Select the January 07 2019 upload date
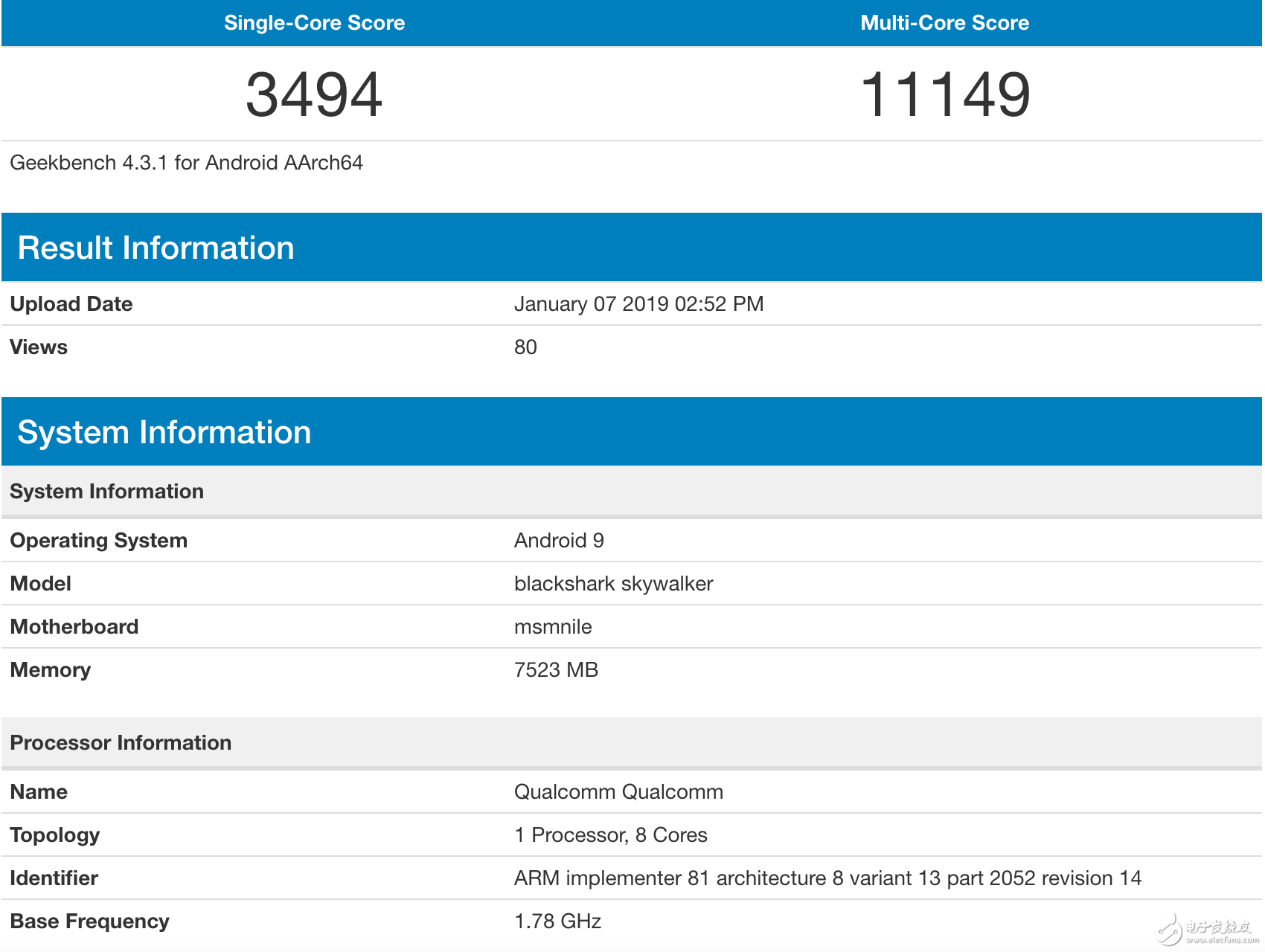Image resolution: width=1265 pixels, height=952 pixels. (x=638, y=304)
